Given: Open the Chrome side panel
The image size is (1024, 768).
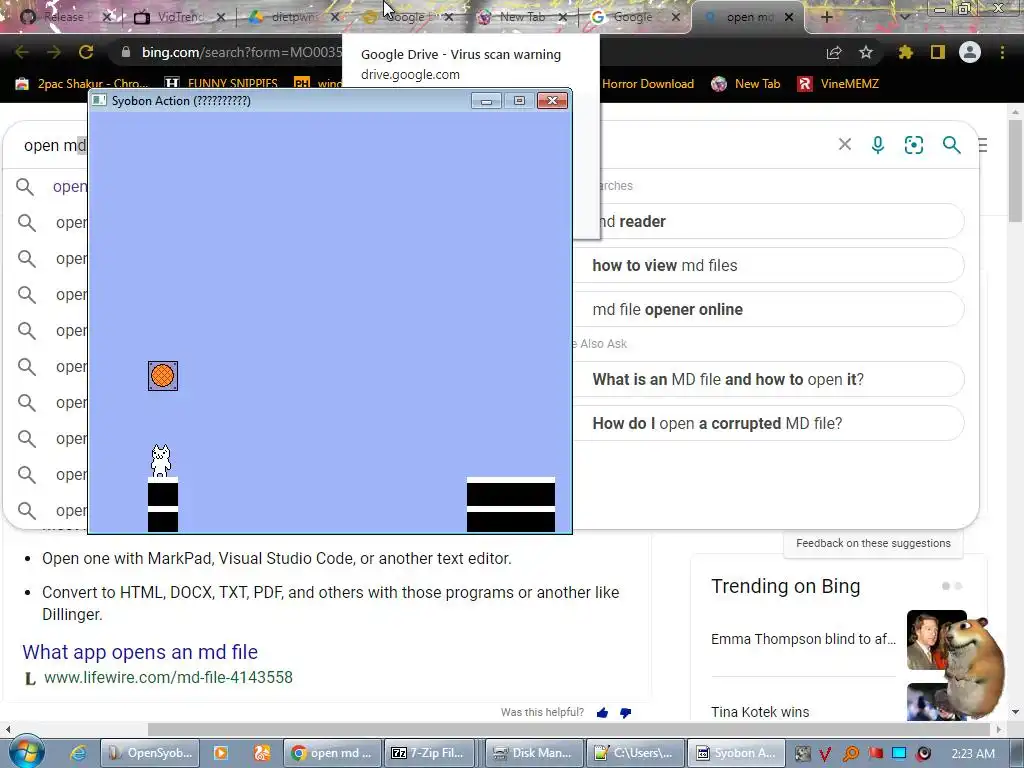Looking at the screenshot, I should [938, 52].
